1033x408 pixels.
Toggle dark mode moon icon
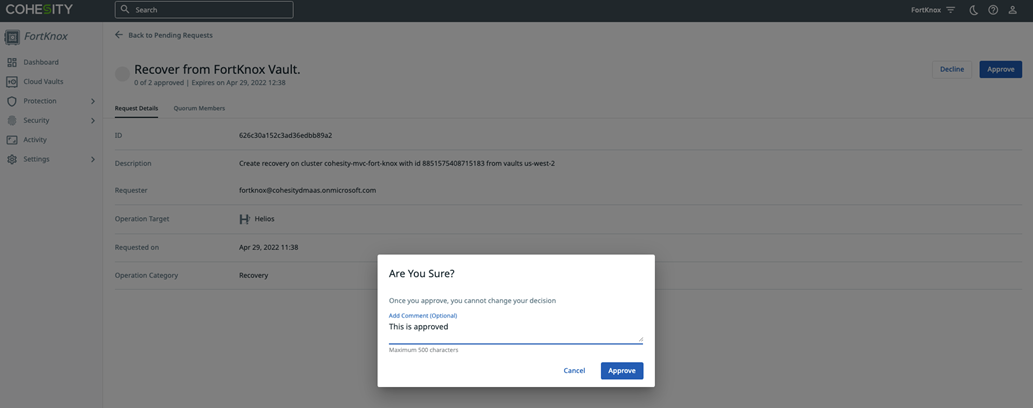coord(974,10)
